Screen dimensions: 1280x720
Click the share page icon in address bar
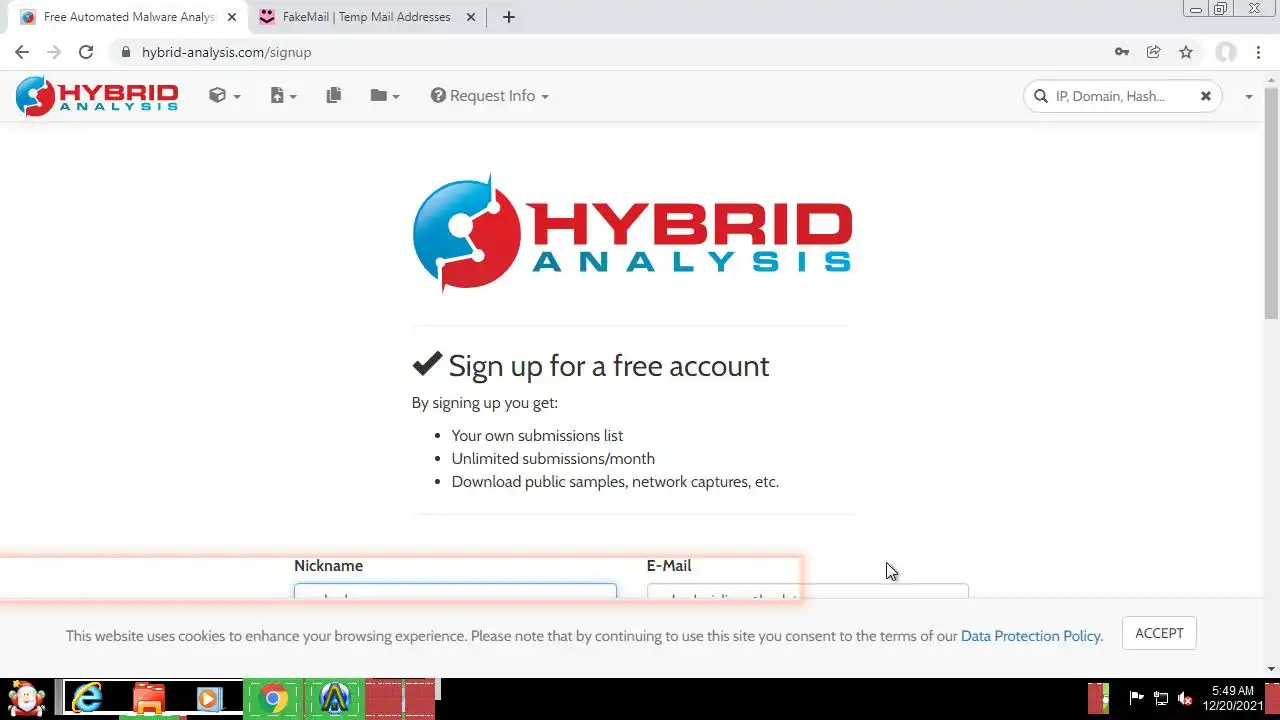tap(1154, 52)
